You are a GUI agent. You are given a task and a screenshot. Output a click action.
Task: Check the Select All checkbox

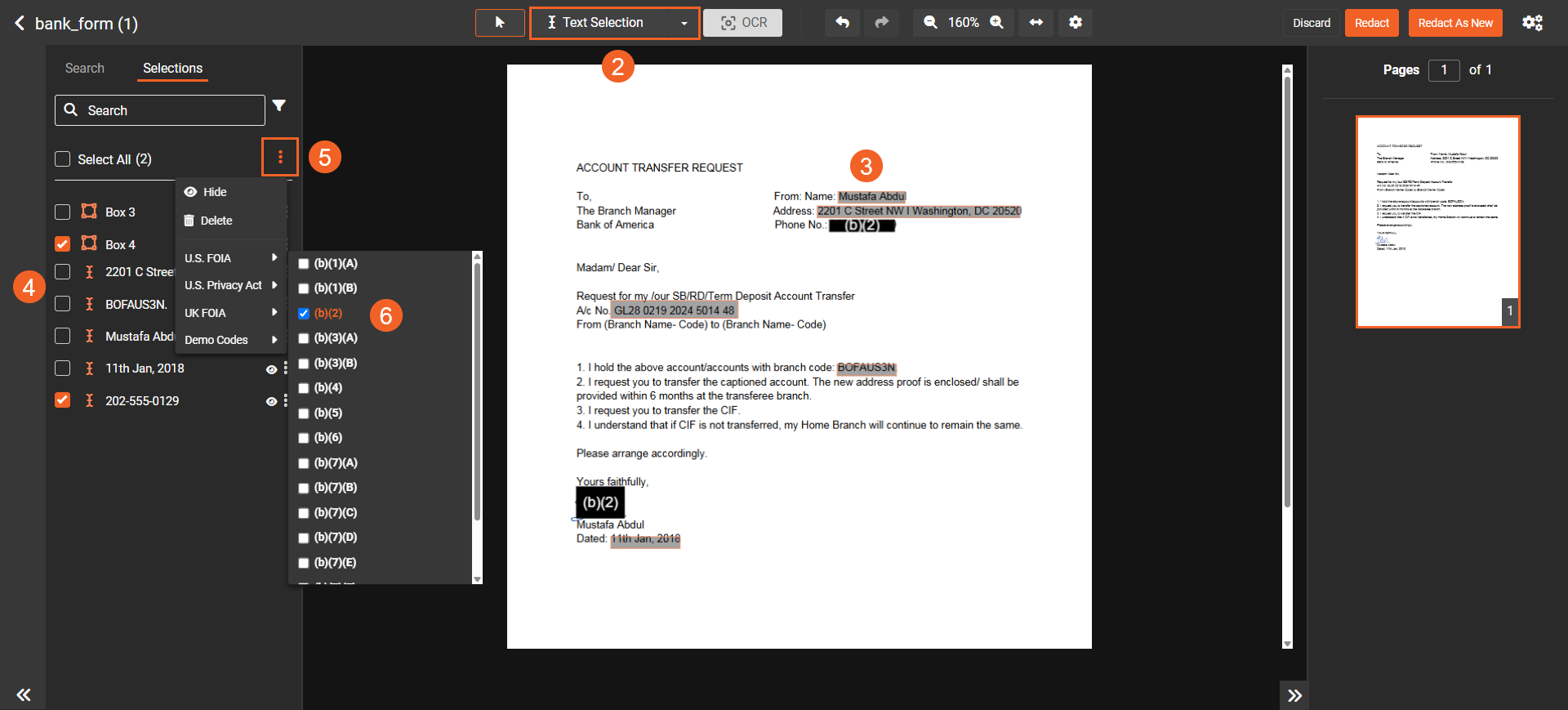[x=63, y=159]
